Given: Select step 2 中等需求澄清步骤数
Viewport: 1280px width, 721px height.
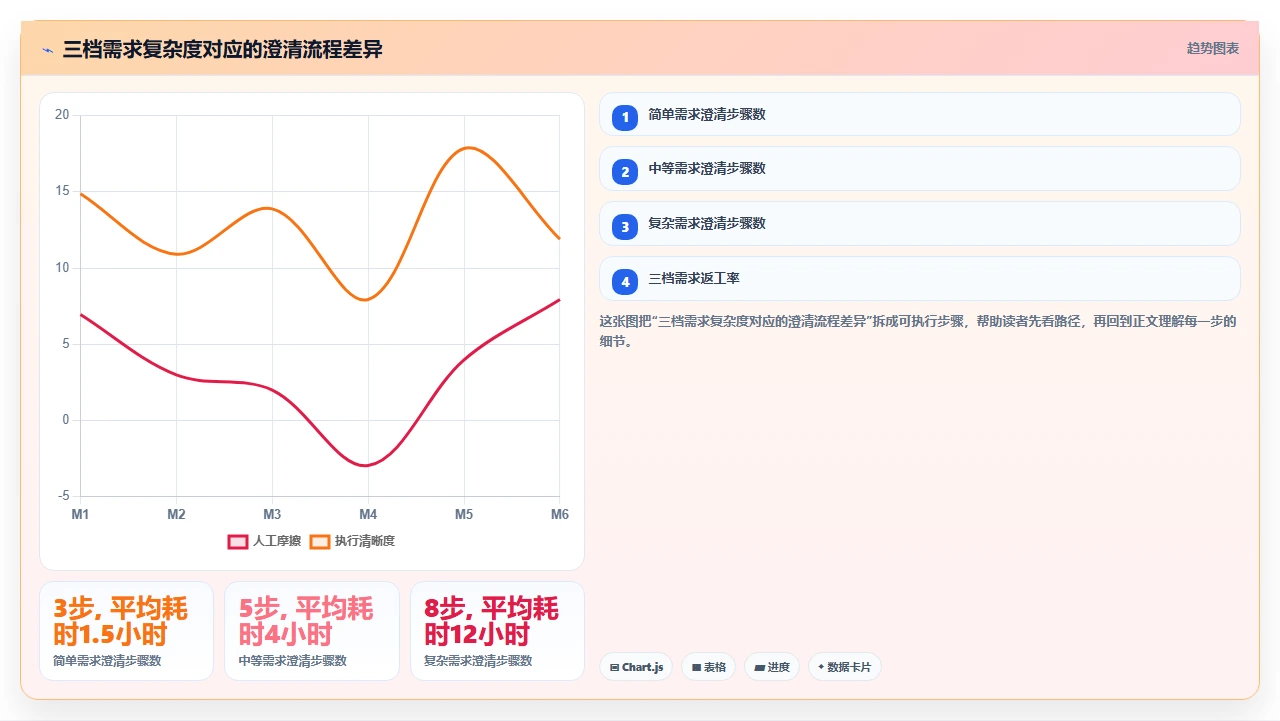Looking at the screenshot, I should tap(920, 169).
